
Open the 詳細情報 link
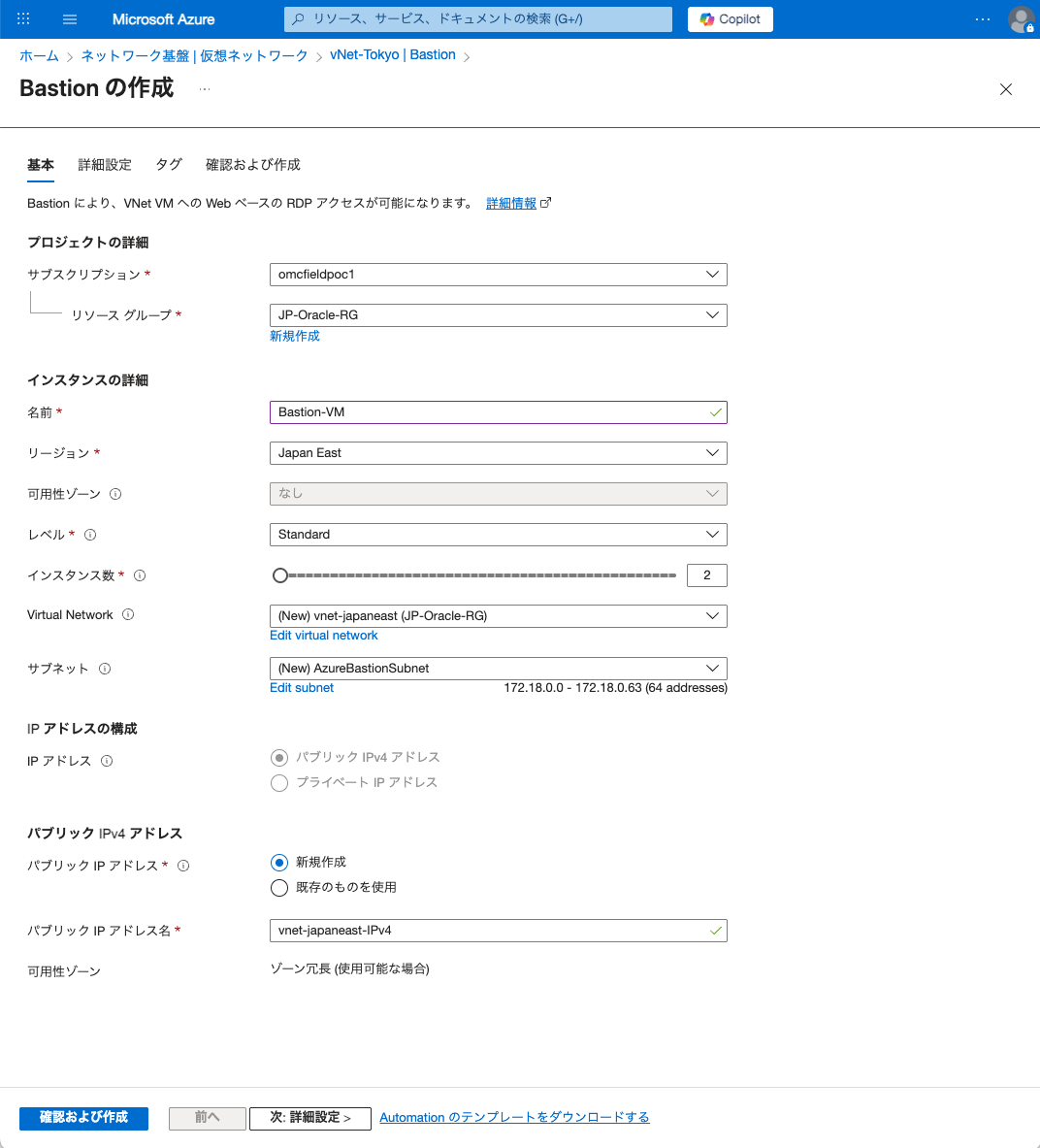(511, 204)
